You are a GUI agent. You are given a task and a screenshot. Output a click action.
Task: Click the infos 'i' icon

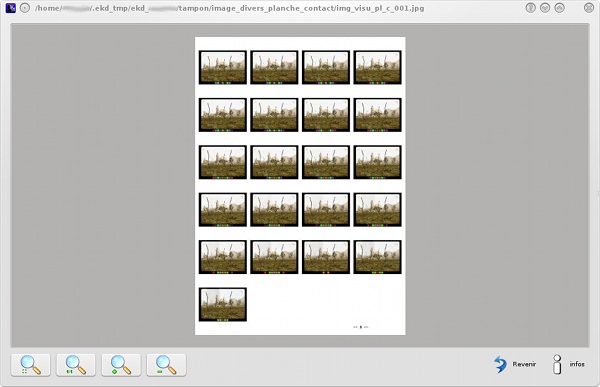tap(557, 364)
